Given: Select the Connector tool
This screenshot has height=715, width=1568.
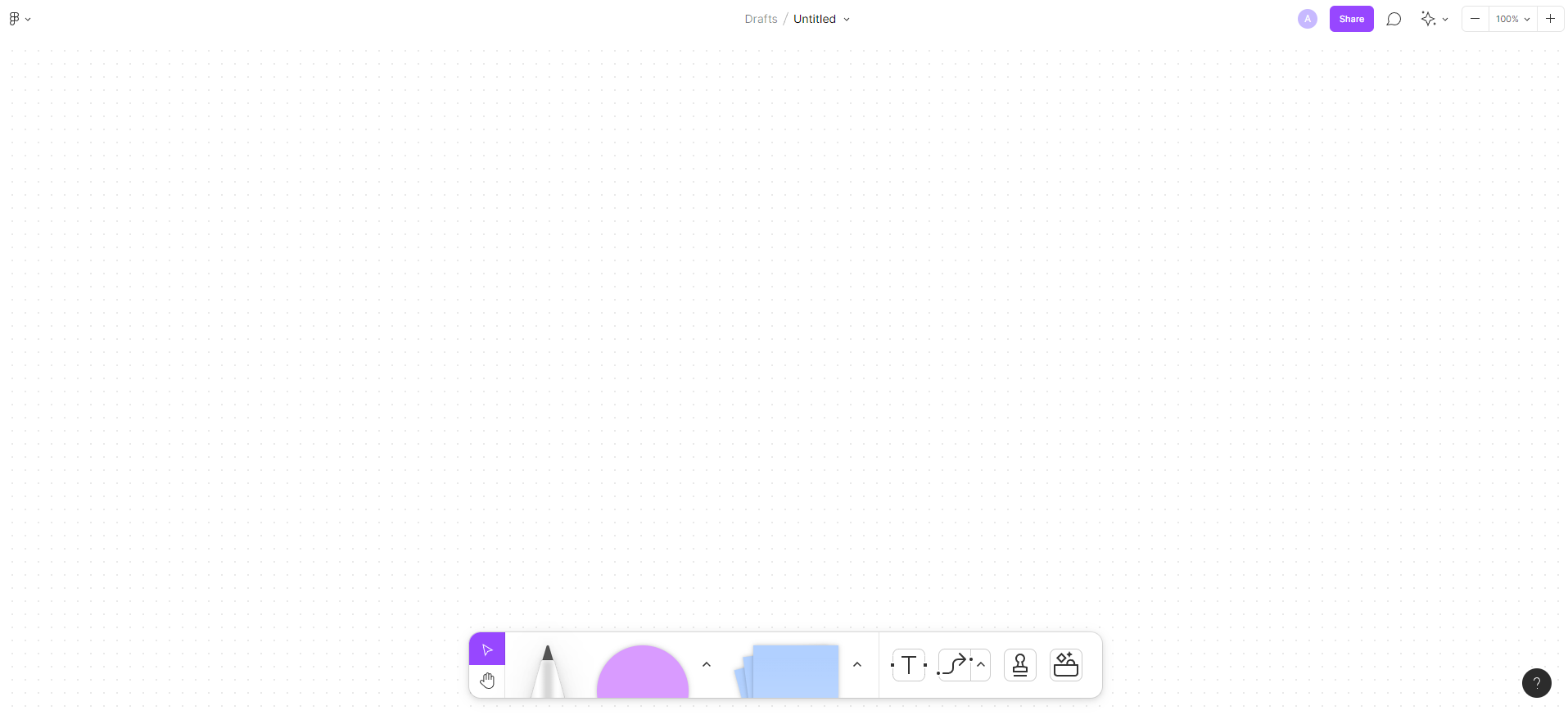Looking at the screenshot, I should click(954, 665).
